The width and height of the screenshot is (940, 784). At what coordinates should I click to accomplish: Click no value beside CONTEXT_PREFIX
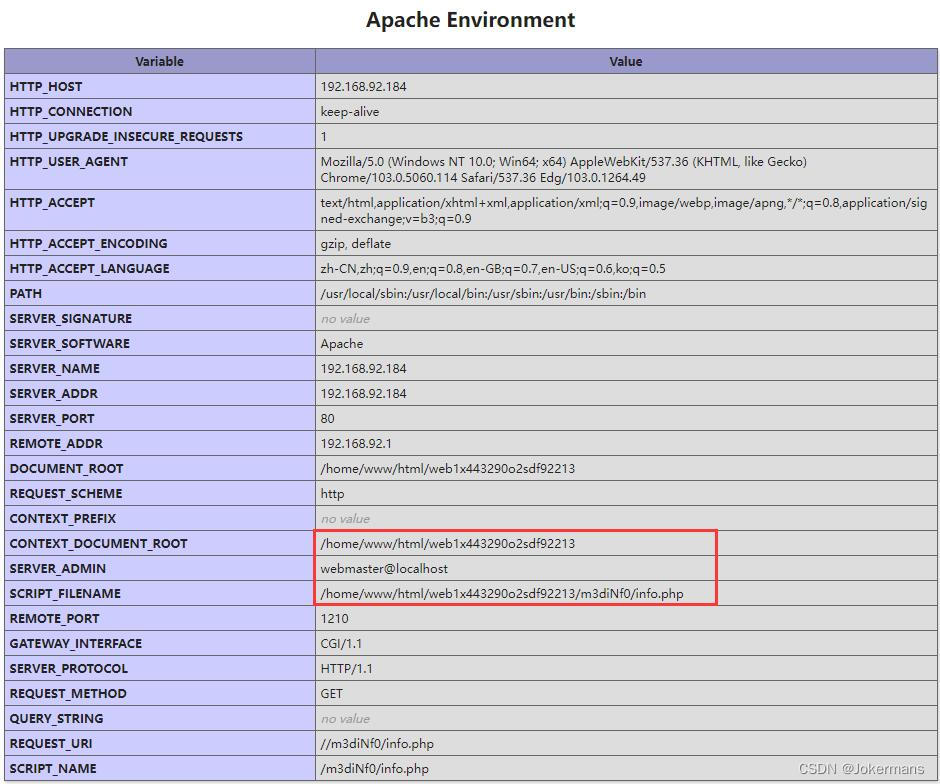tap(345, 519)
